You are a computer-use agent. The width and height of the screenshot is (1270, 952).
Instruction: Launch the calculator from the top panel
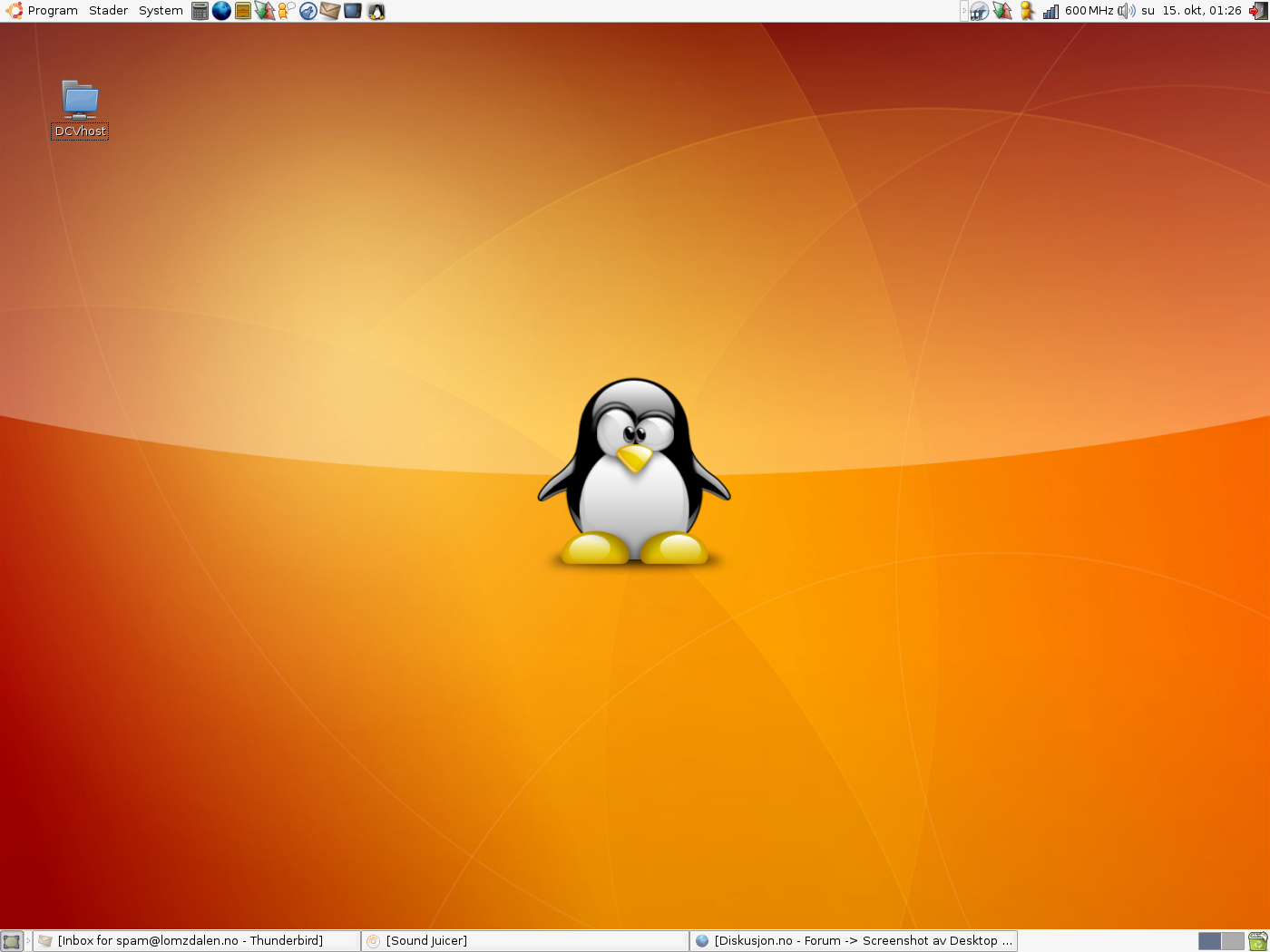coord(200,11)
